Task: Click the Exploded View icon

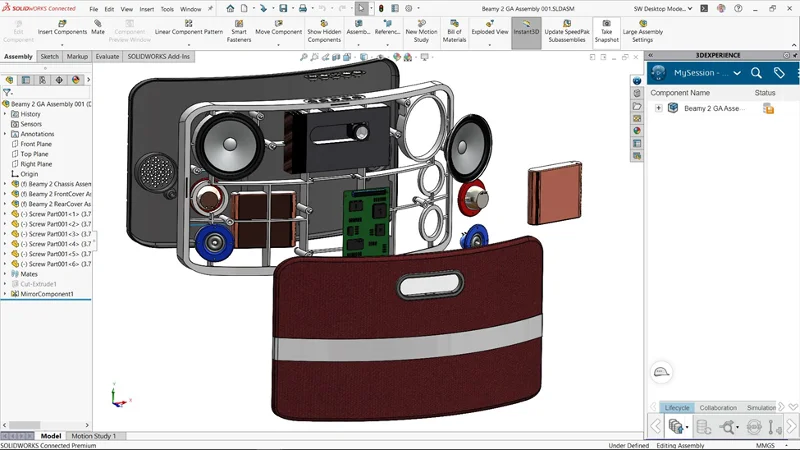Action: click(489, 27)
